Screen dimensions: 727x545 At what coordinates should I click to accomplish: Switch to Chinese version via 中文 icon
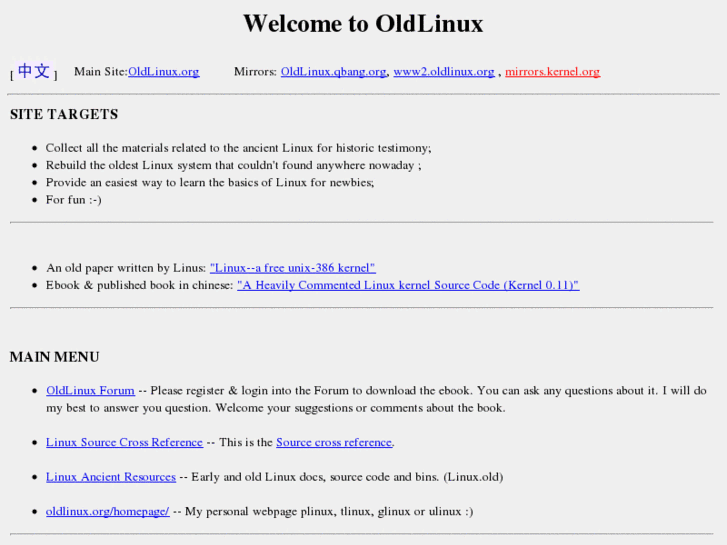click(x=34, y=71)
